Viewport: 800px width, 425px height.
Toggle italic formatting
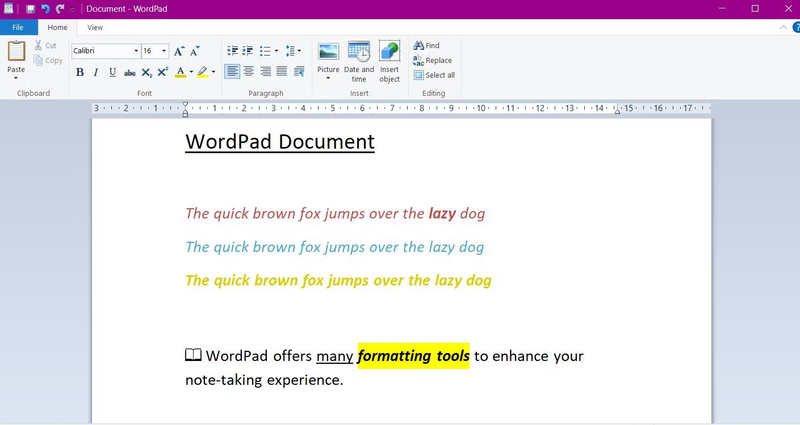coord(96,72)
